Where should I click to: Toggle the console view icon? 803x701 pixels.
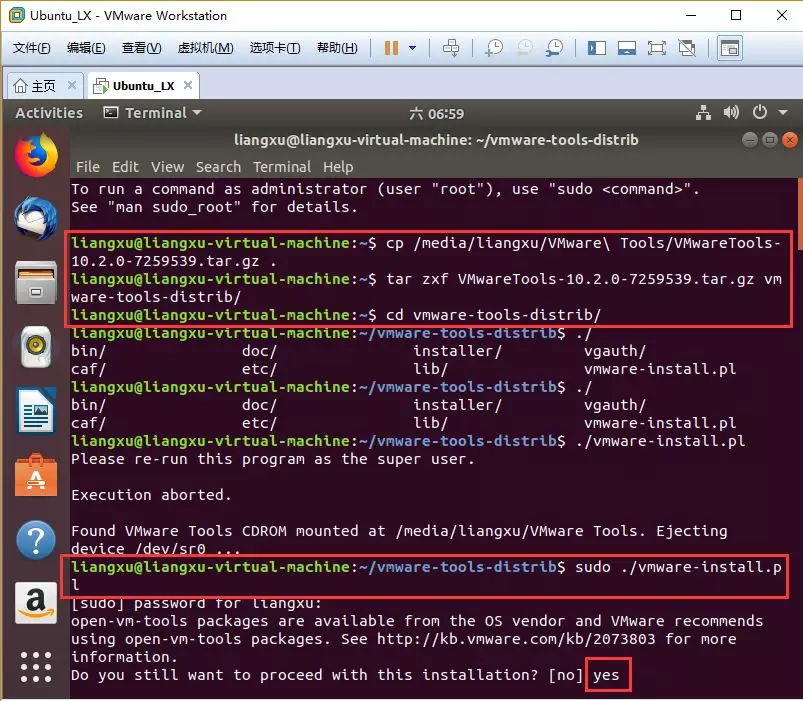click(x=730, y=48)
